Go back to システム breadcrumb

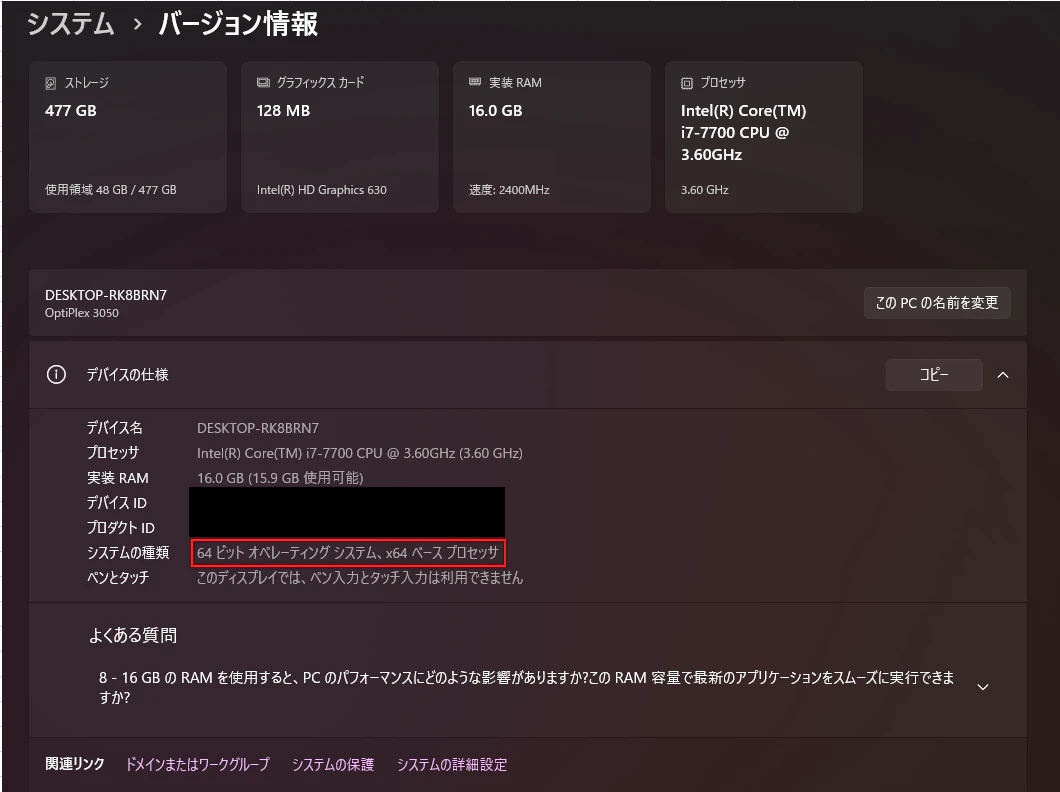tap(71, 24)
